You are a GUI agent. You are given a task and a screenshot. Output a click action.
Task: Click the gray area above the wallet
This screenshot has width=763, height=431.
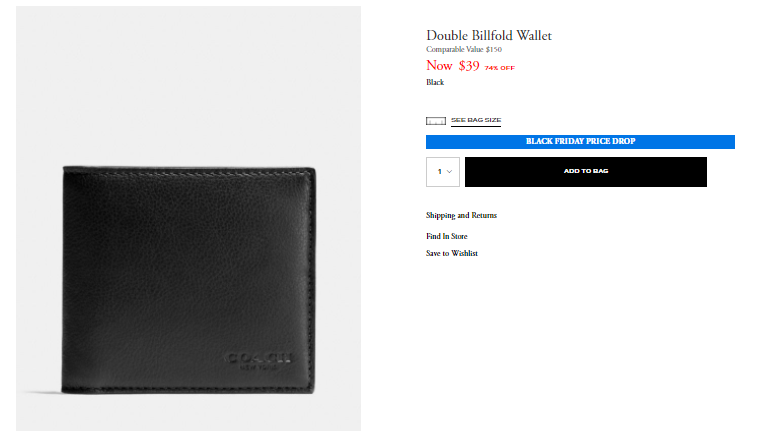click(x=188, y=85)
